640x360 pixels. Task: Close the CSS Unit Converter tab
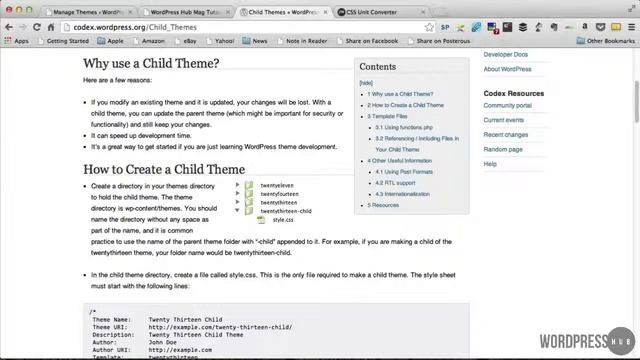423,12
